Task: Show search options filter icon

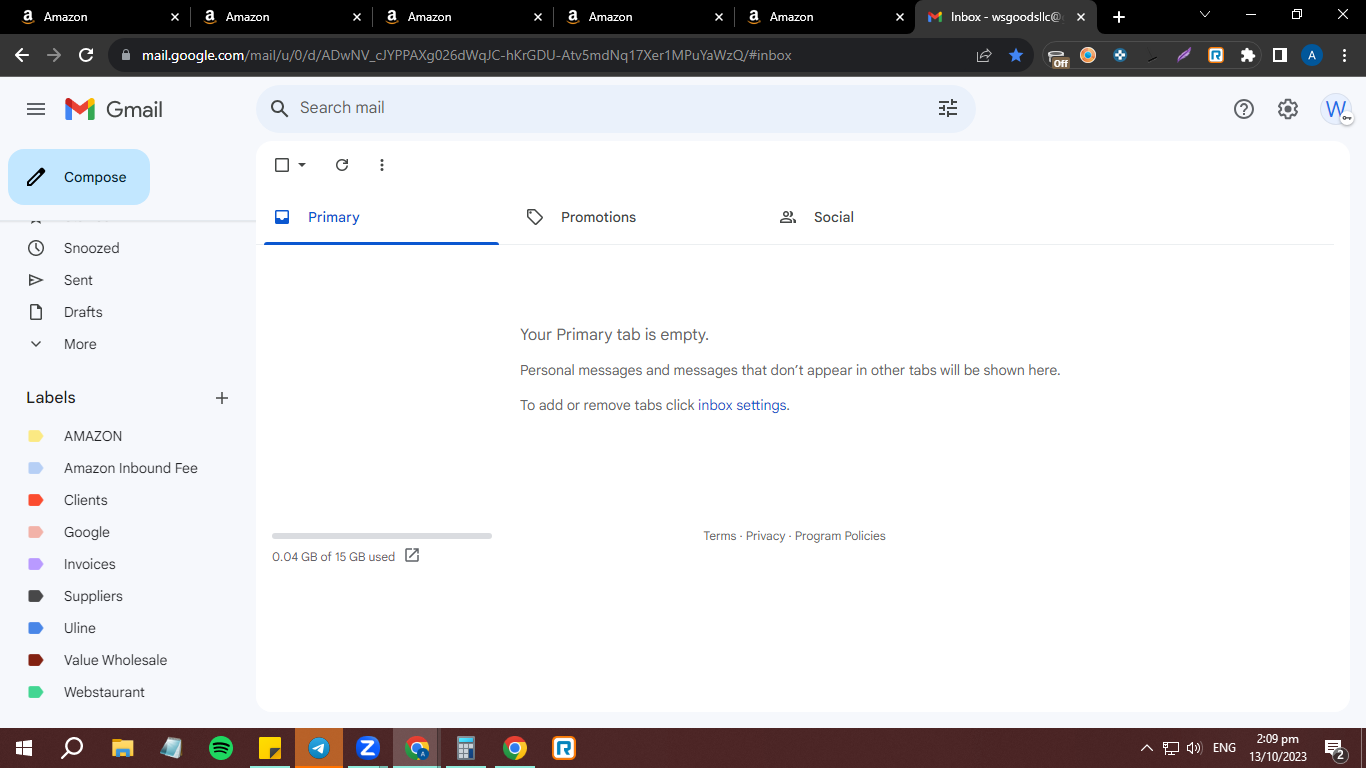Action: [x=948, y=108]
